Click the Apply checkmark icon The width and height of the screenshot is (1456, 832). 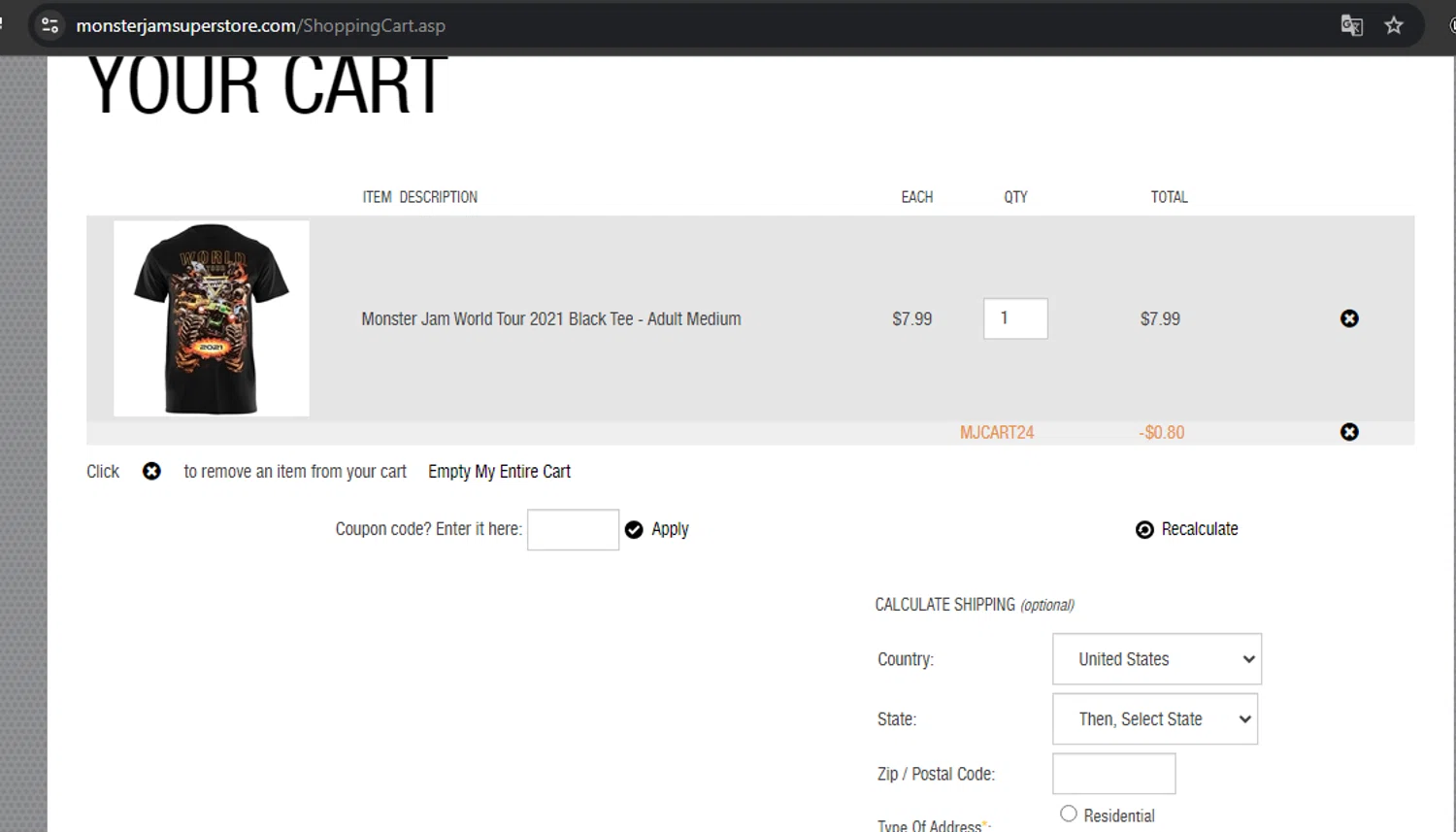634,529
